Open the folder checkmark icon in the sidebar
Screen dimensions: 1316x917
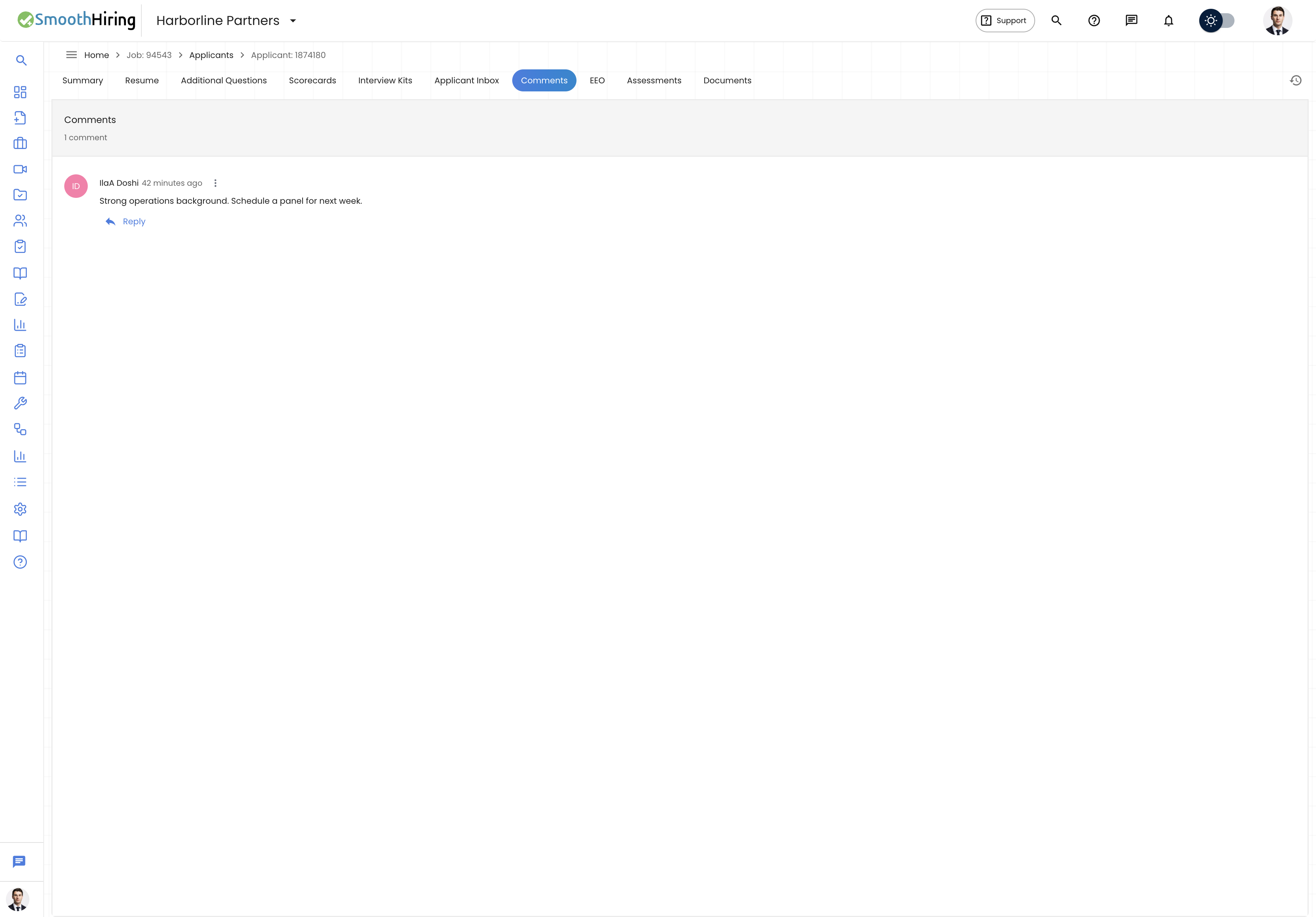pos(20,195)
